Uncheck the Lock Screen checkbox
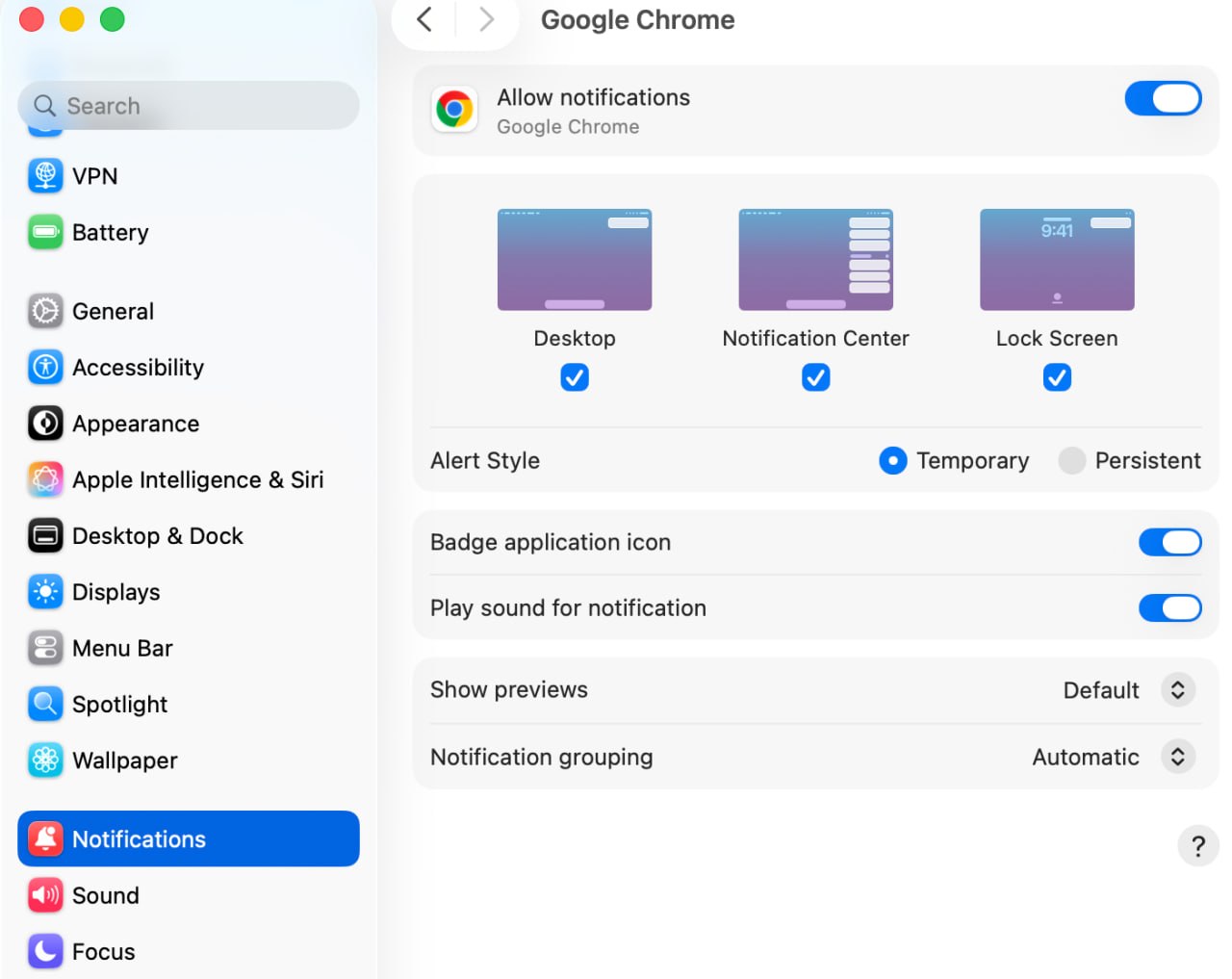 pyautogui.click(x=1057, y=377)
